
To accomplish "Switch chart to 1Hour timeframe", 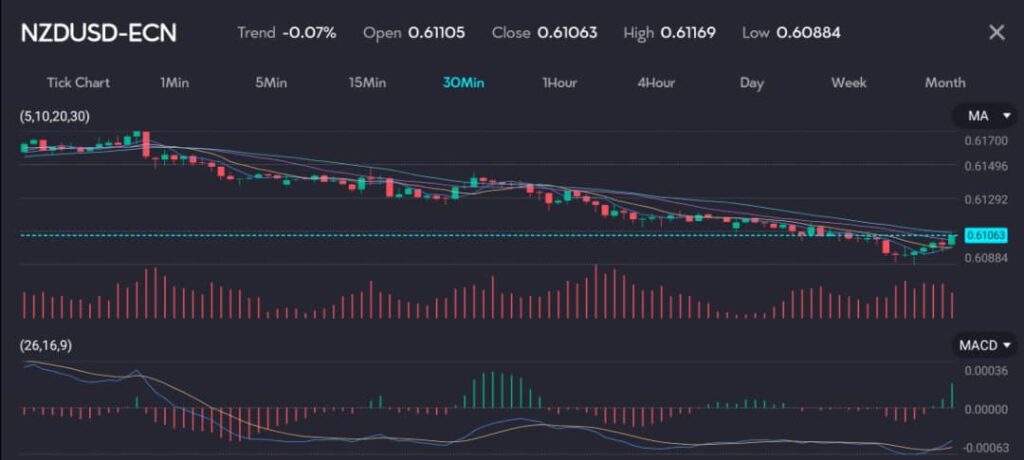I will 559,82.
